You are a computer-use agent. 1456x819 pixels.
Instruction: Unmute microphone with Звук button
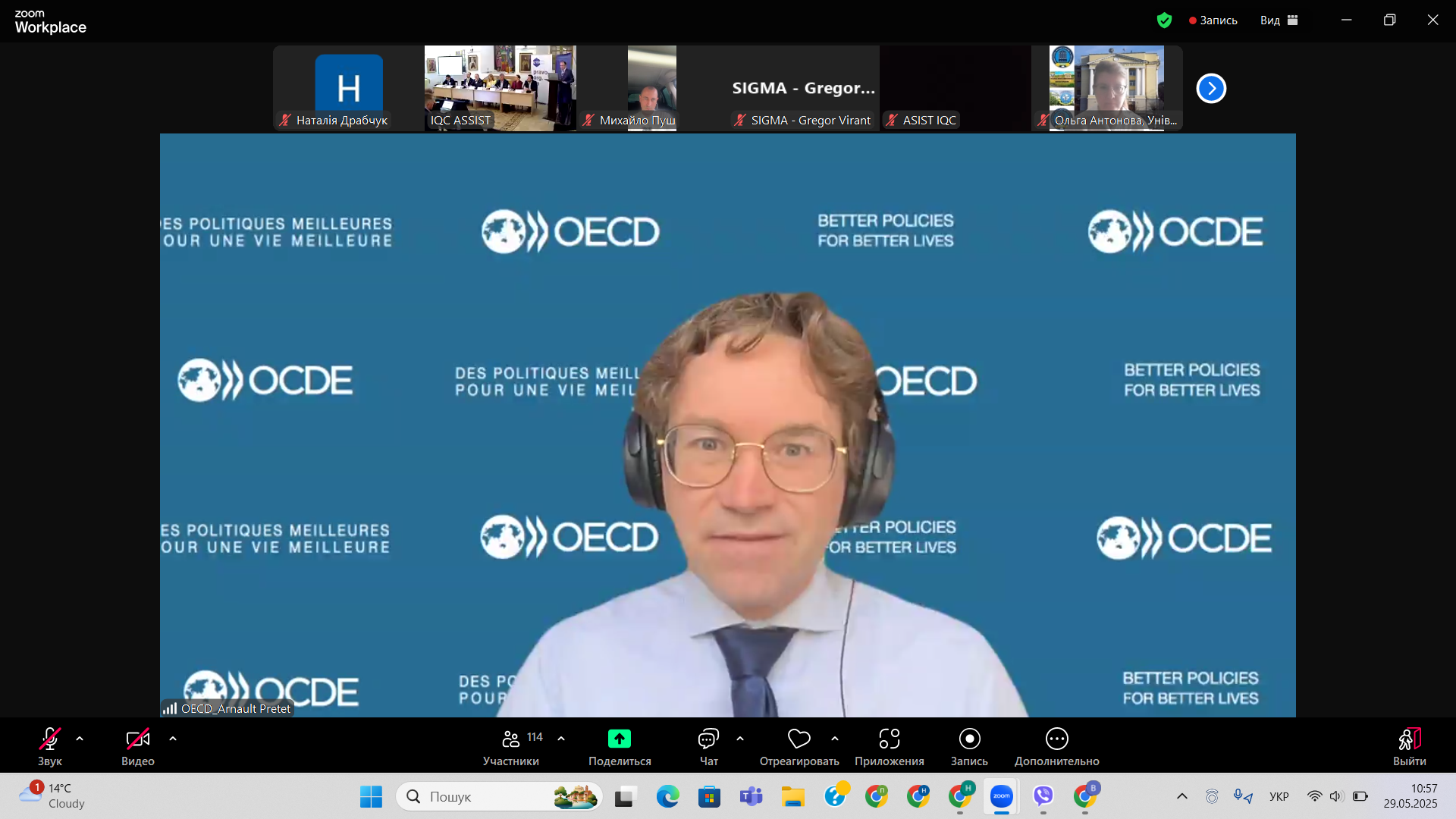pos(50,739)
